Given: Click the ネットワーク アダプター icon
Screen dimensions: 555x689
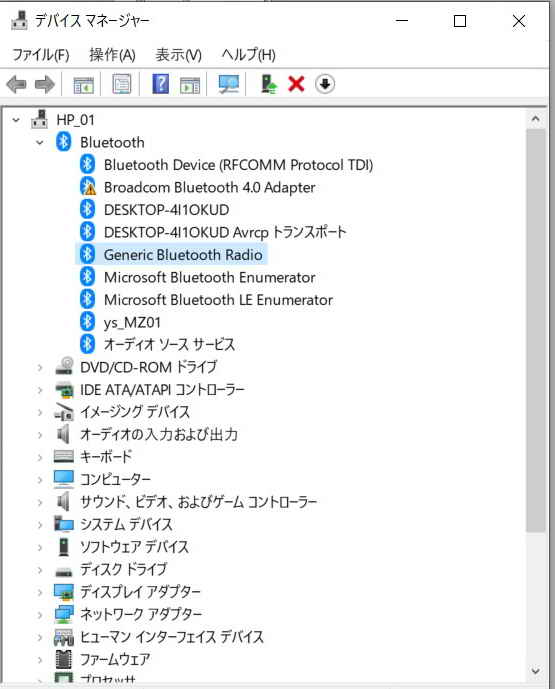Looking at the screenshot, I should [x=64, y=614].
